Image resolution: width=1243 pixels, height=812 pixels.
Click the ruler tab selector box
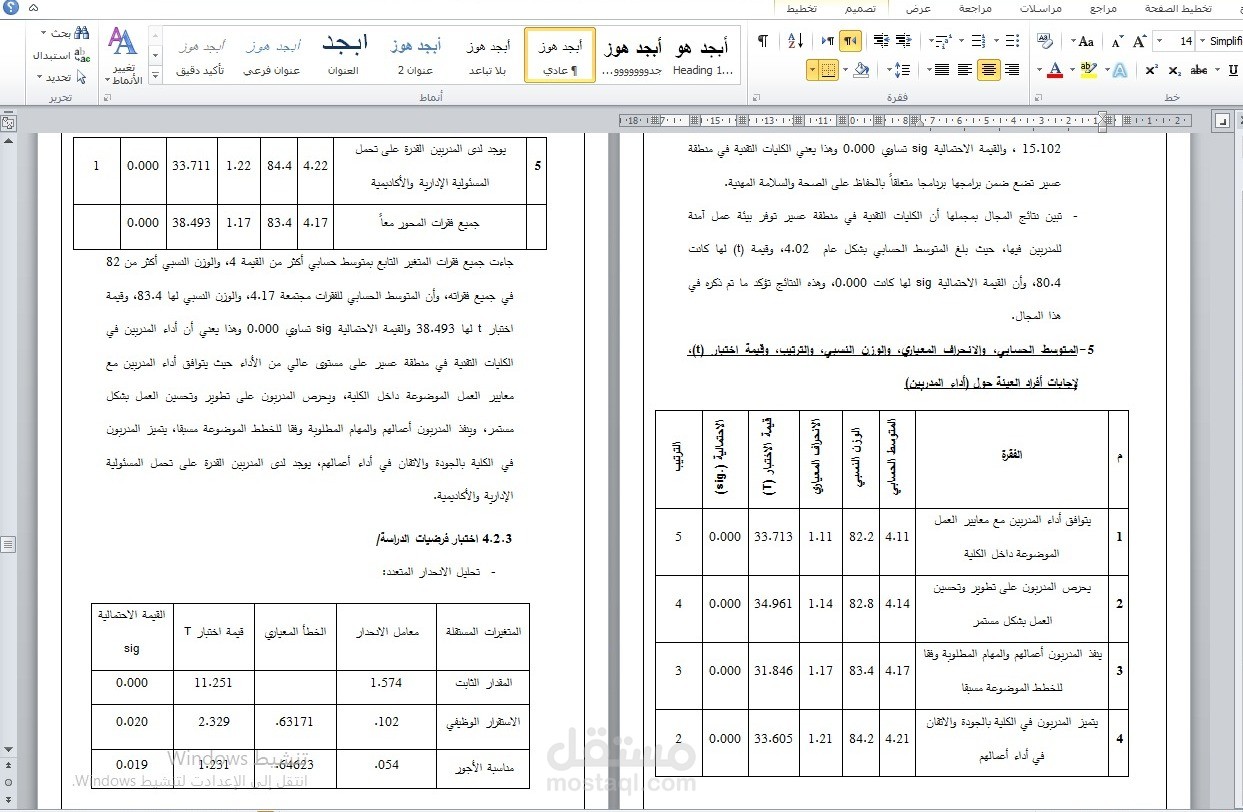pyautogui.click(x=1222, y=121)
